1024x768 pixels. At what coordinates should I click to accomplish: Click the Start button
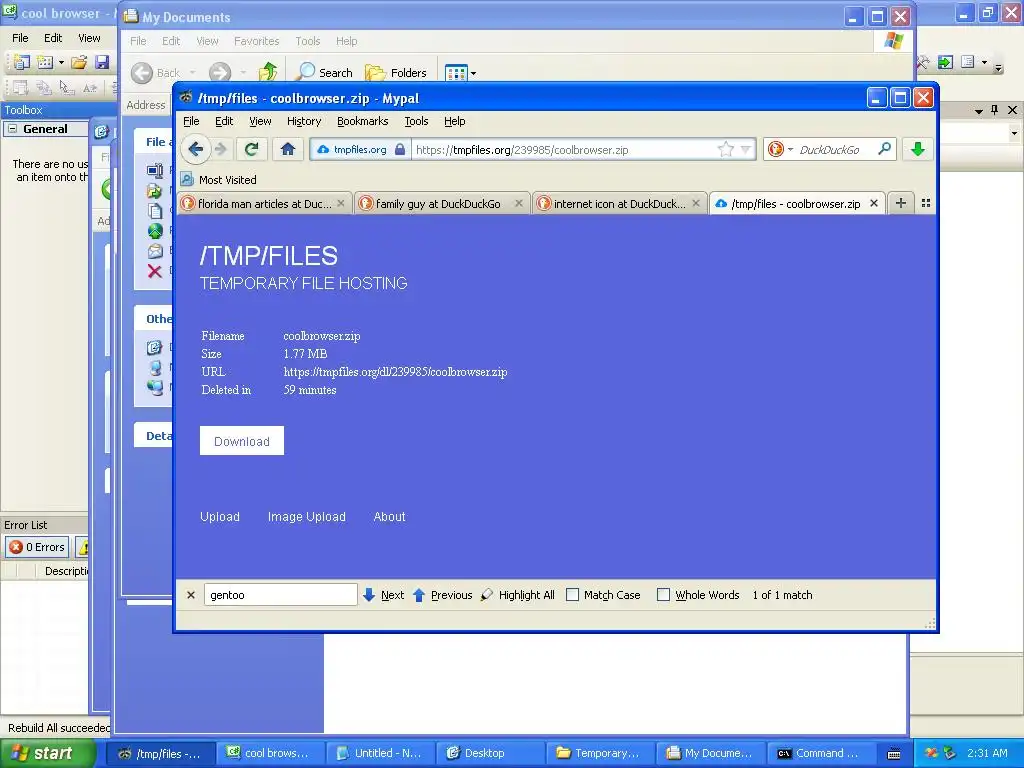[48, 753]
